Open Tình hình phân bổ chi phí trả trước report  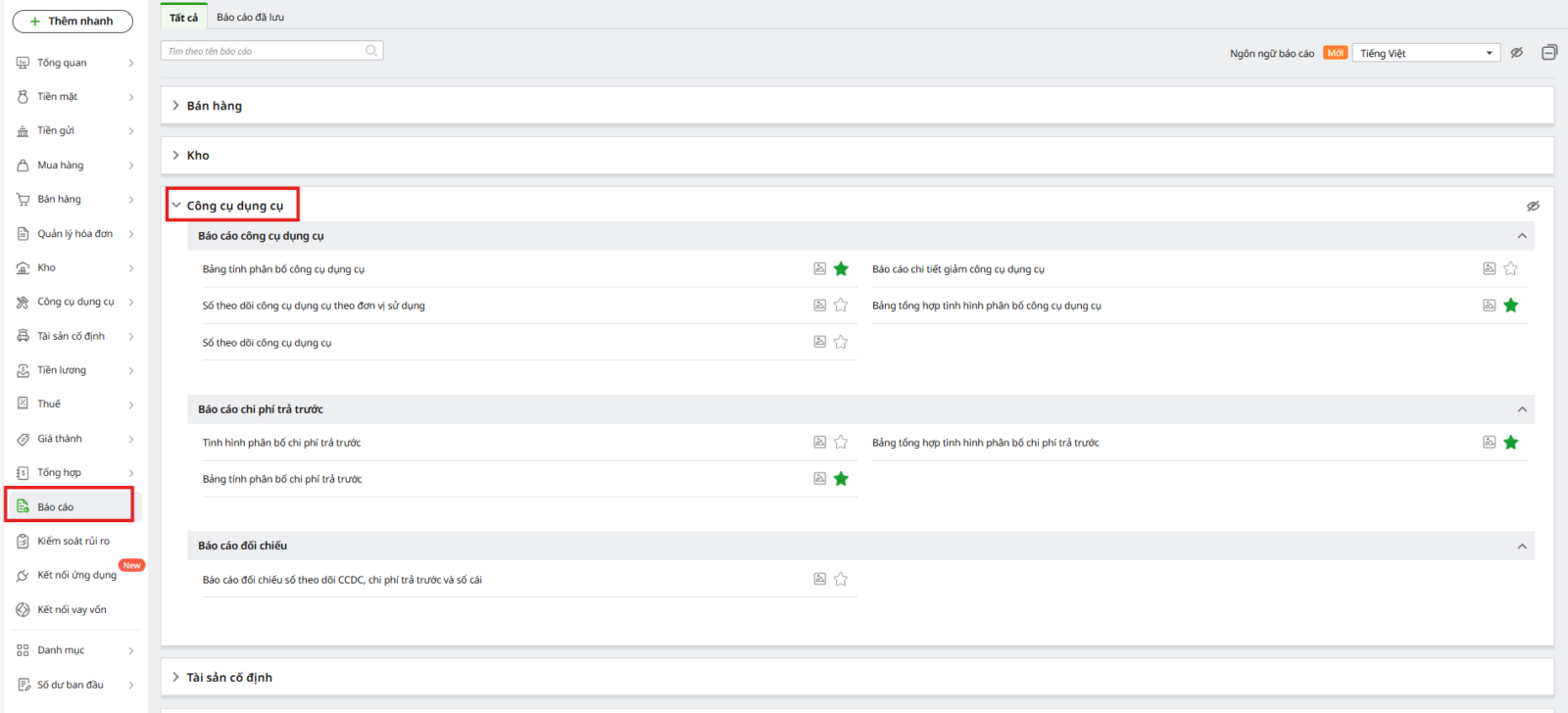click(281, 443)
